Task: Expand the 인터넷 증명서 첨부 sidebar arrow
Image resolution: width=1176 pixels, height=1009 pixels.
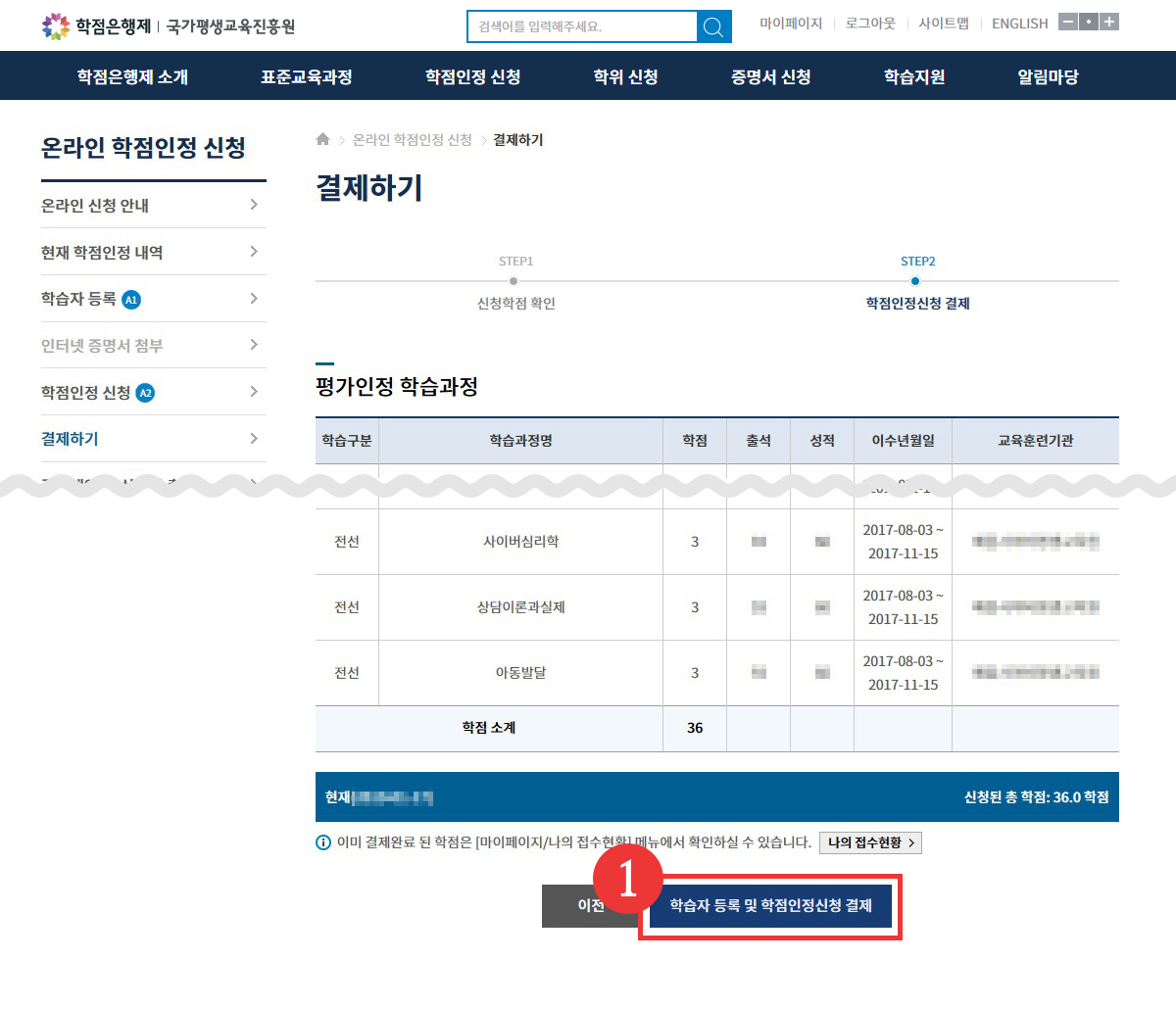Action: (254, 345)
